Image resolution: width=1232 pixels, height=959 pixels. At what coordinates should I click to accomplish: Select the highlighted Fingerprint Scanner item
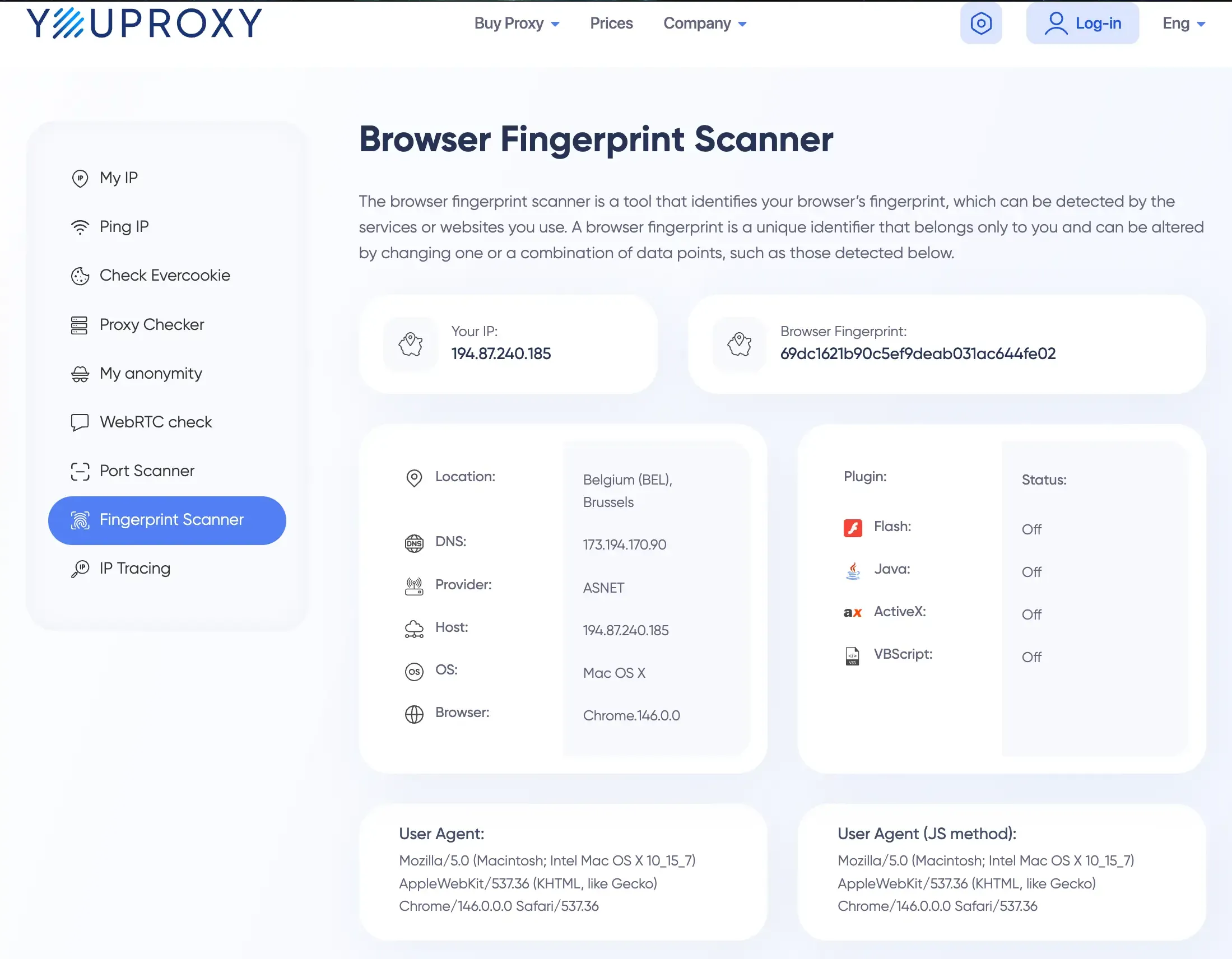(167, 520)
